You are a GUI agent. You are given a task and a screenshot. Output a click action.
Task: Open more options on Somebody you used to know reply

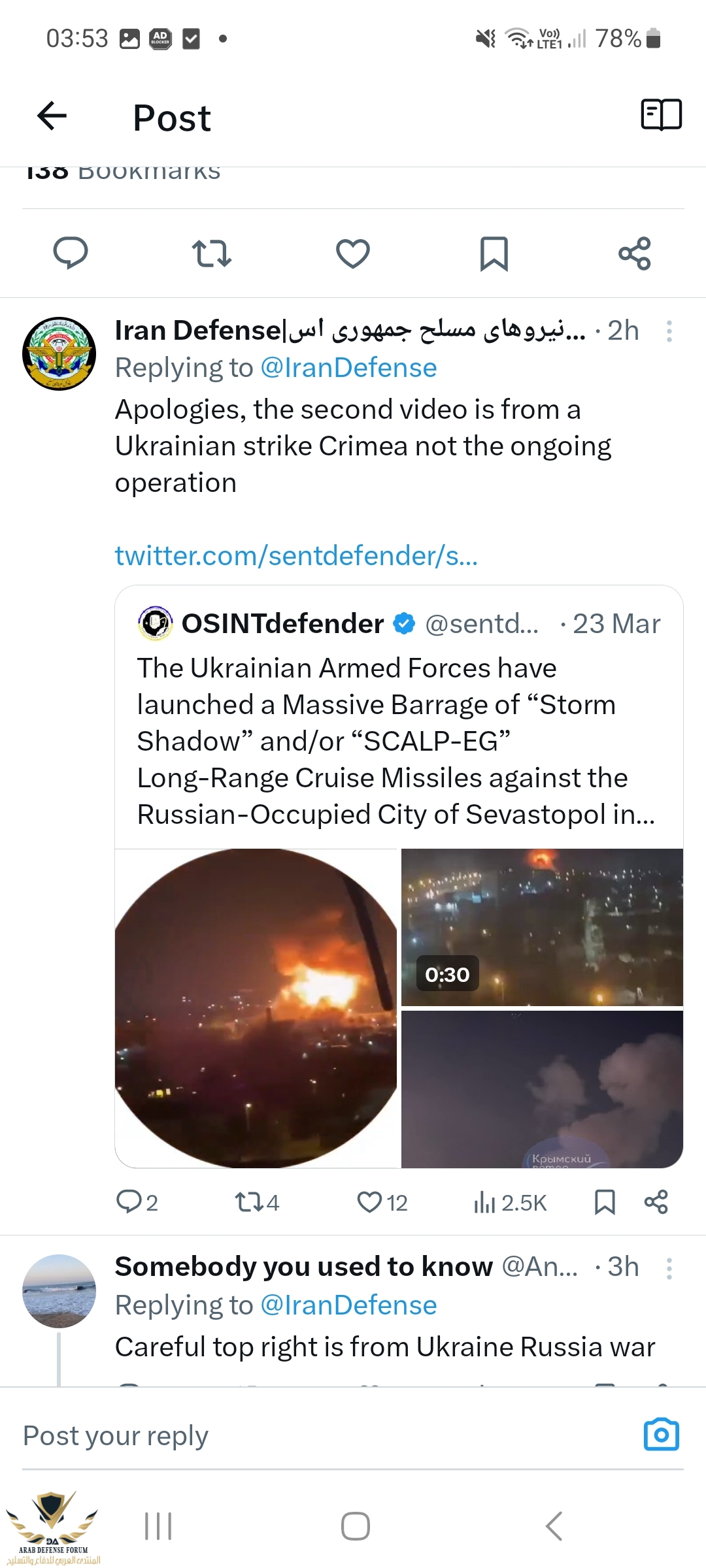(x=669, y=1268)
